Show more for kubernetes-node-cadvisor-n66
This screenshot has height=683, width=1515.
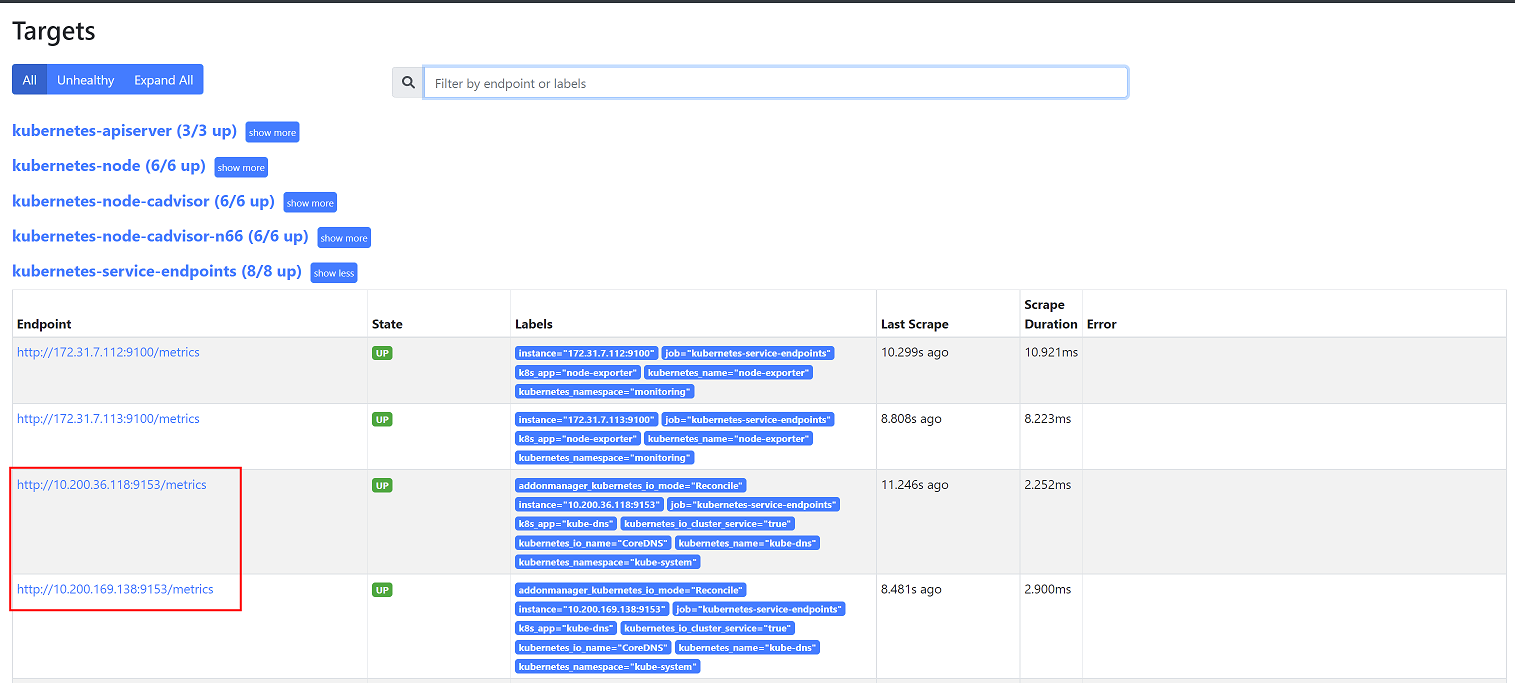point(344,238)
